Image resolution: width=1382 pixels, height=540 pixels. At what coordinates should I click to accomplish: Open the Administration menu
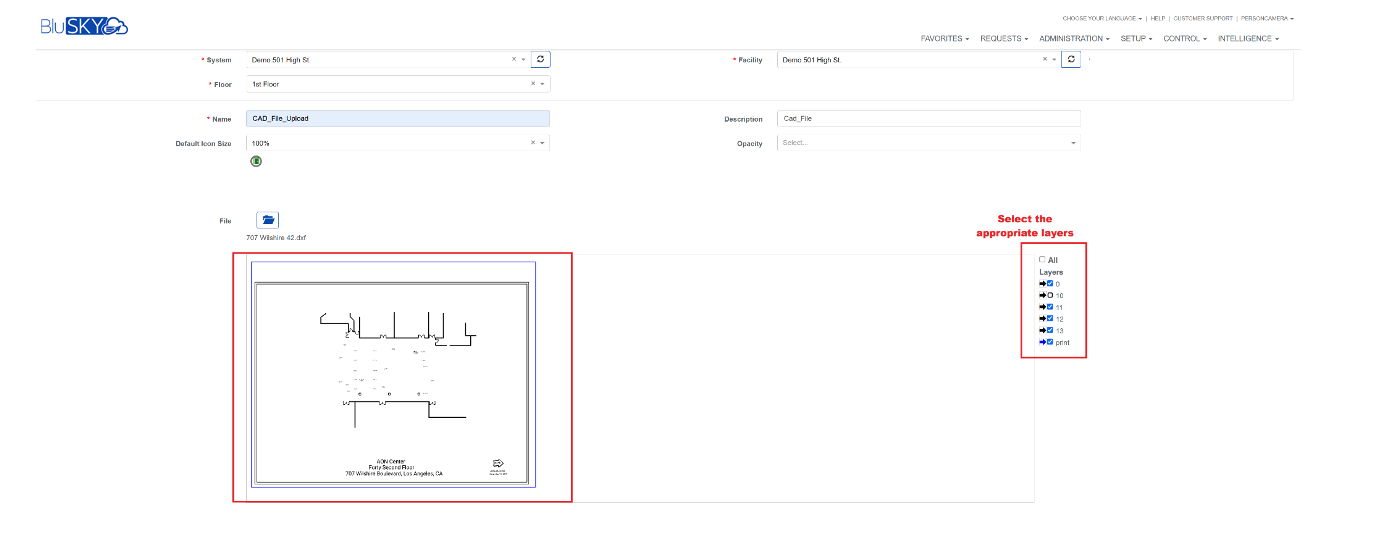tap(1073, 39)
